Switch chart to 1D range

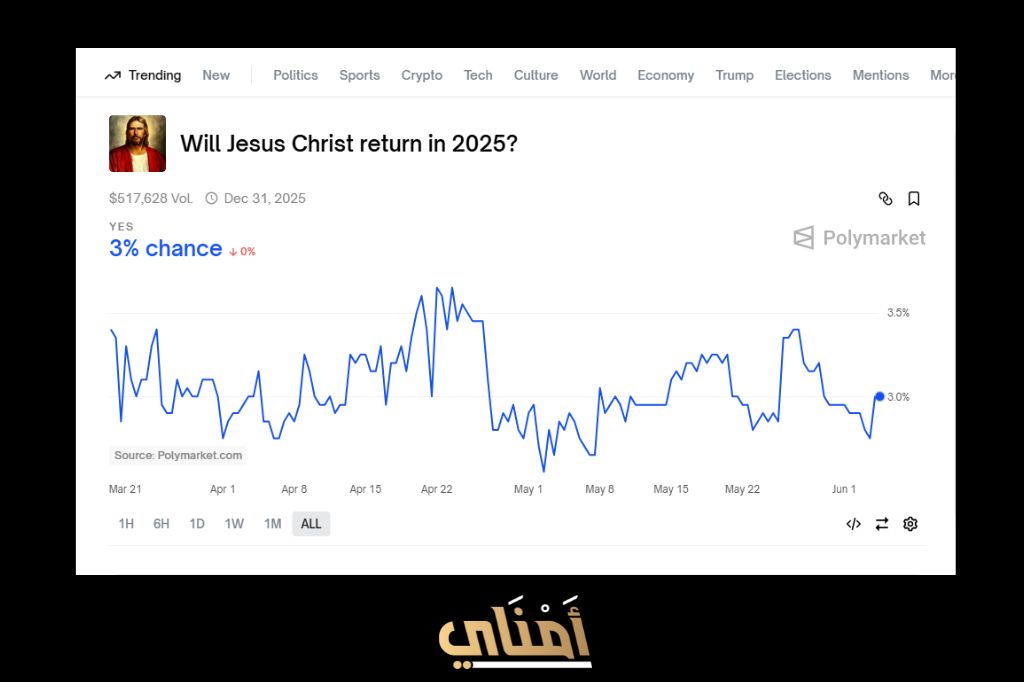pos(197,524)
